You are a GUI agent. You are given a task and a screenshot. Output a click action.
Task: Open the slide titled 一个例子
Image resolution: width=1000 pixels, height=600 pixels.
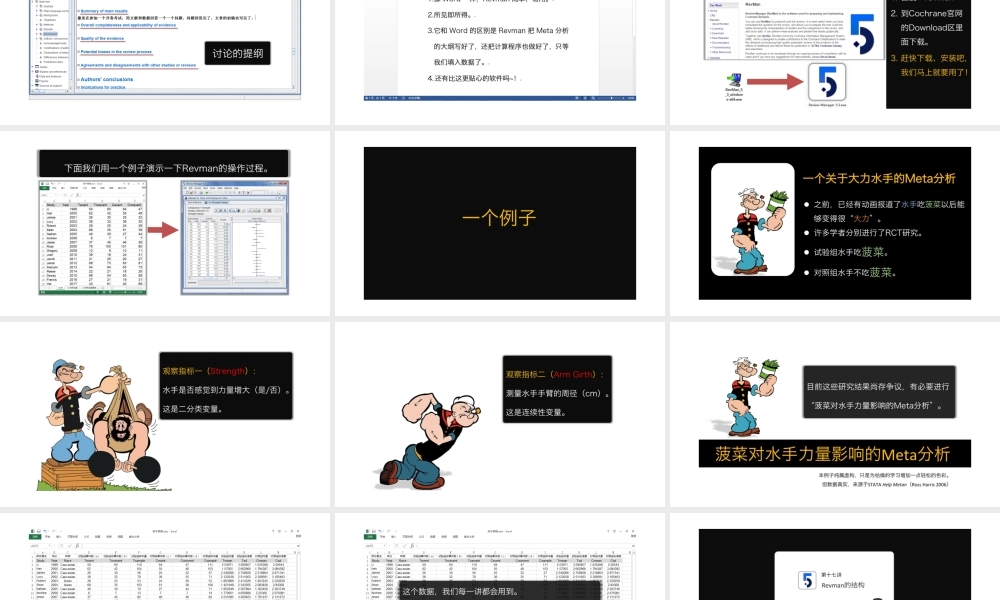(499, 223)
